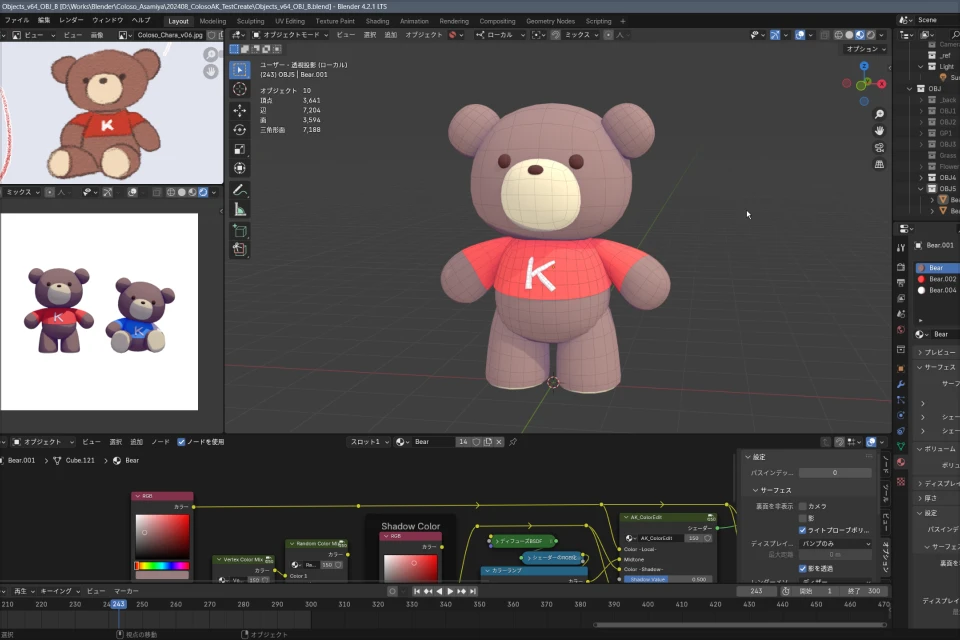This screenshot has width=960, height=640.
Task: Select the Transform tool
Action: pyautogui.click(x=239, y=168)
